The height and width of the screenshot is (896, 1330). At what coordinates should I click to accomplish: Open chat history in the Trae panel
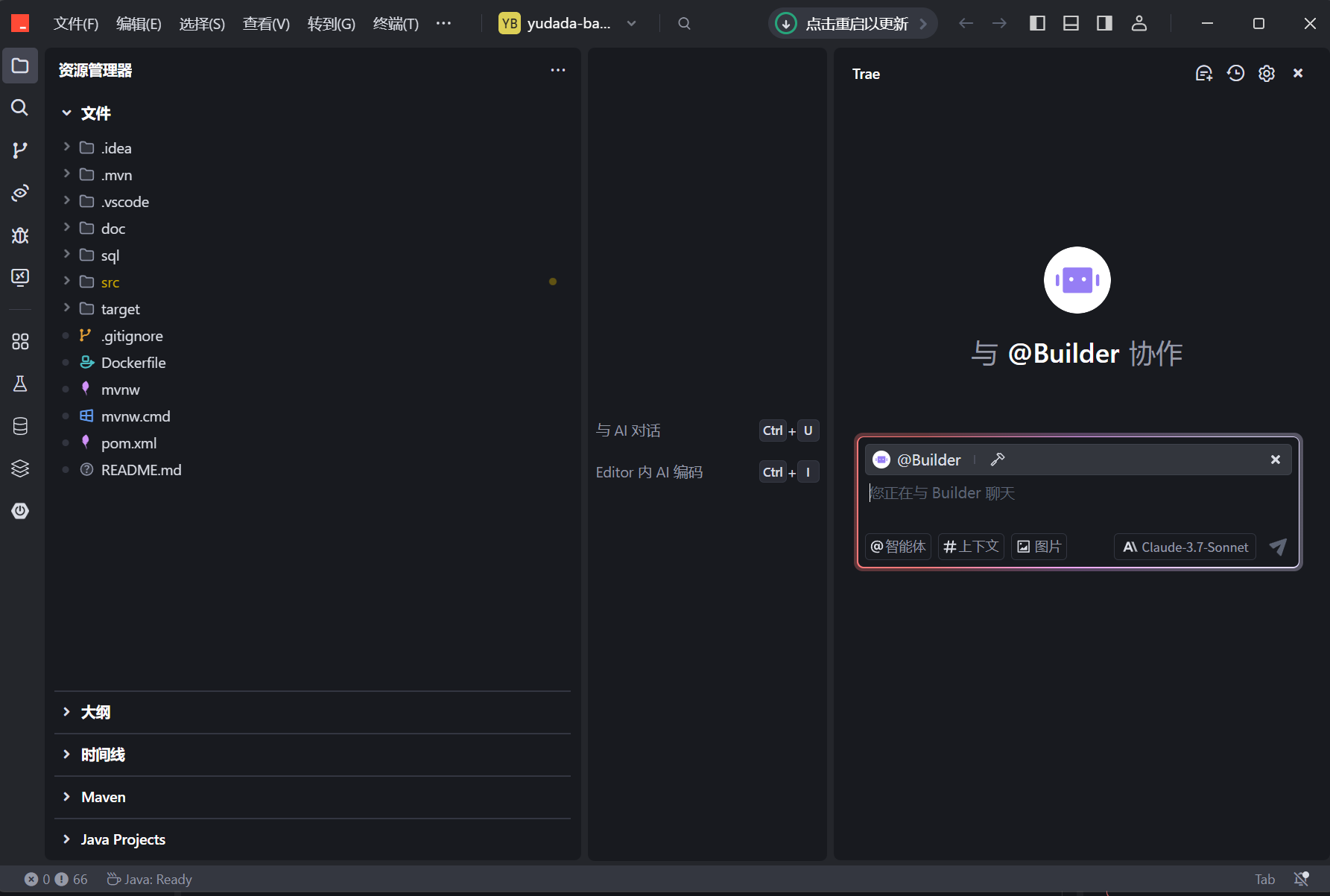coord(1235,73)
